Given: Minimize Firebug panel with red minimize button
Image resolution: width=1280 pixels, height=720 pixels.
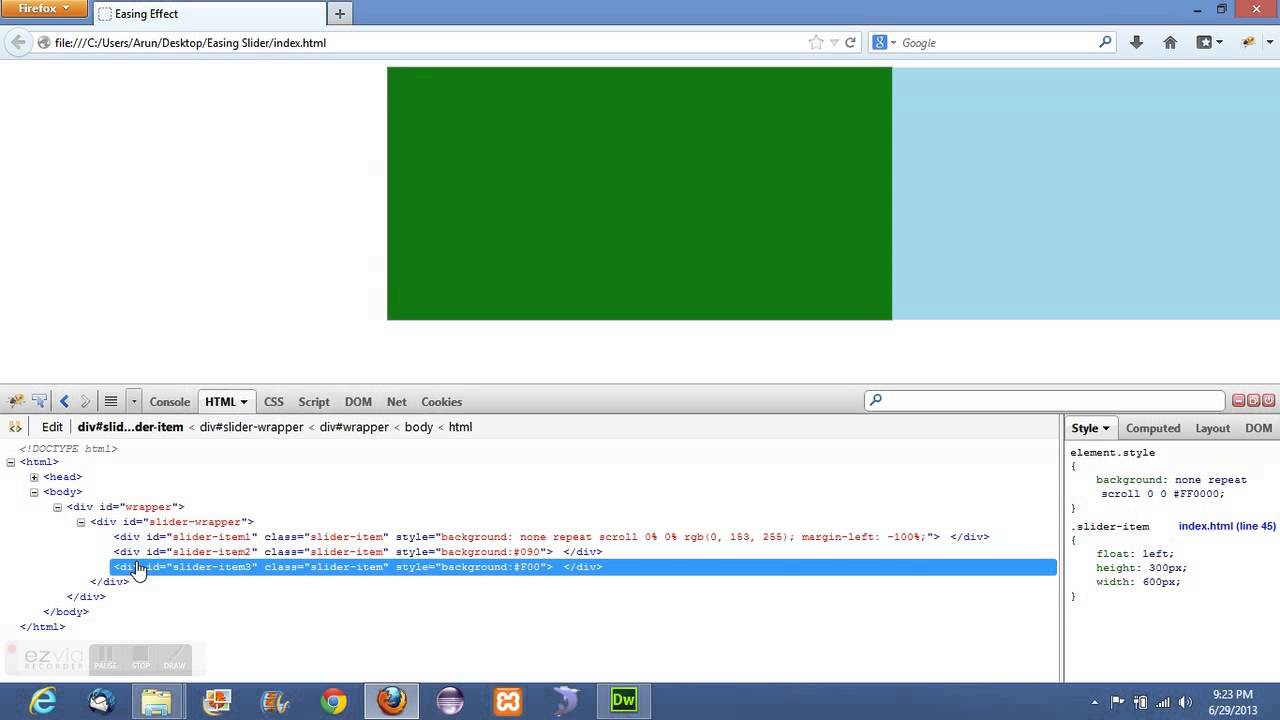Looking at the screenshot, I should coord(1239,400).
